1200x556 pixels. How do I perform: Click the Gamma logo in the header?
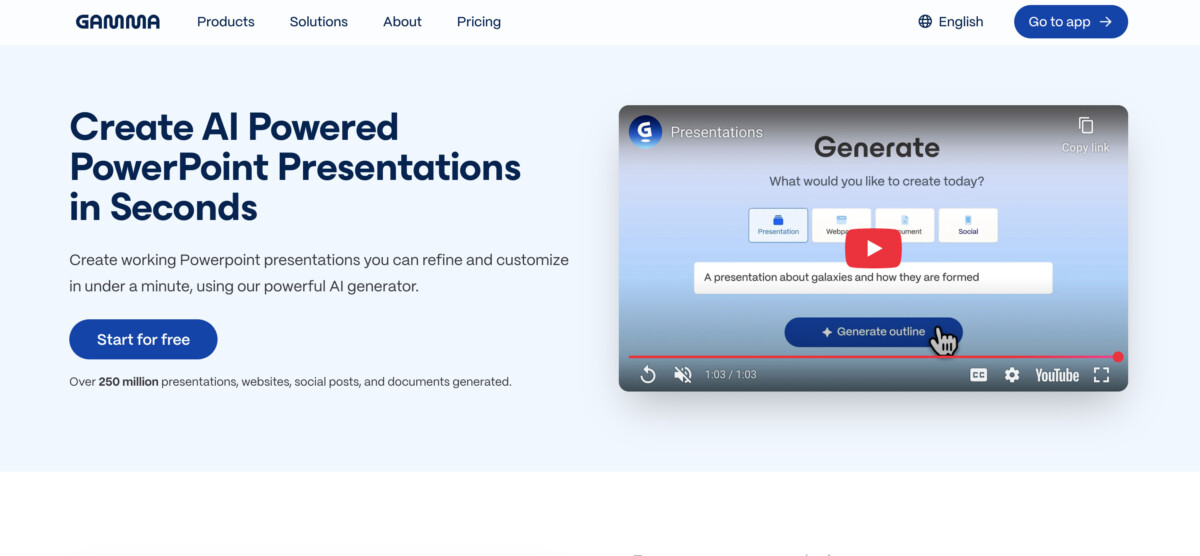pyautogui.click(x=117, y=21)
